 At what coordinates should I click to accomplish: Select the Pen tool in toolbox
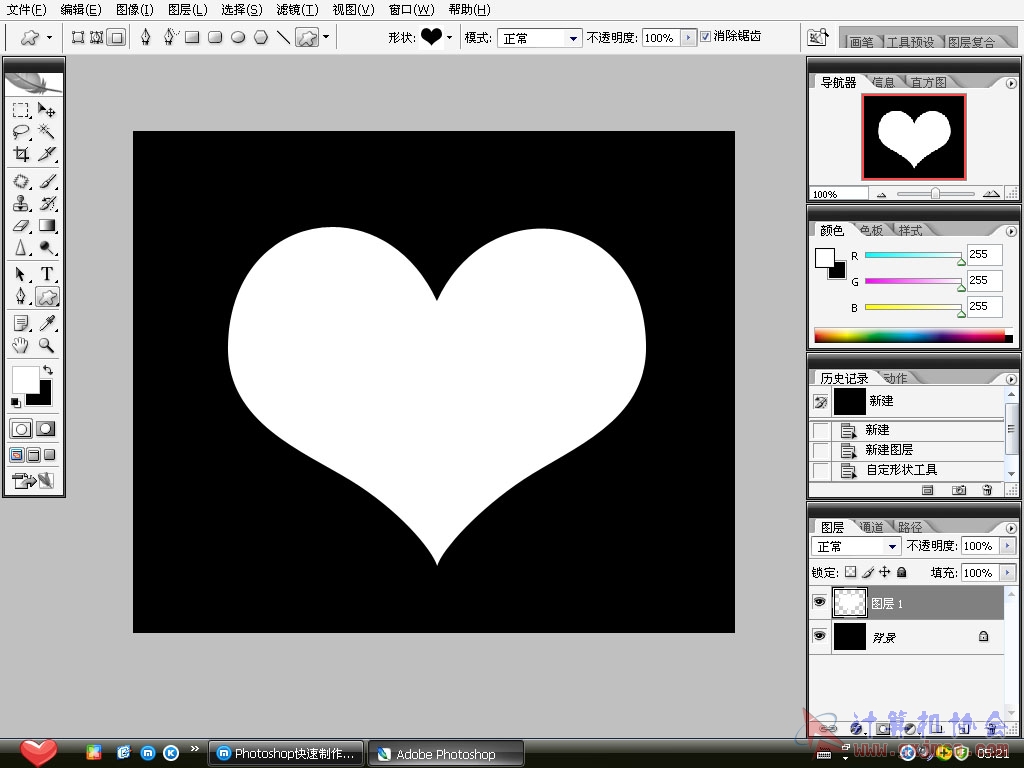coord(21,296)
